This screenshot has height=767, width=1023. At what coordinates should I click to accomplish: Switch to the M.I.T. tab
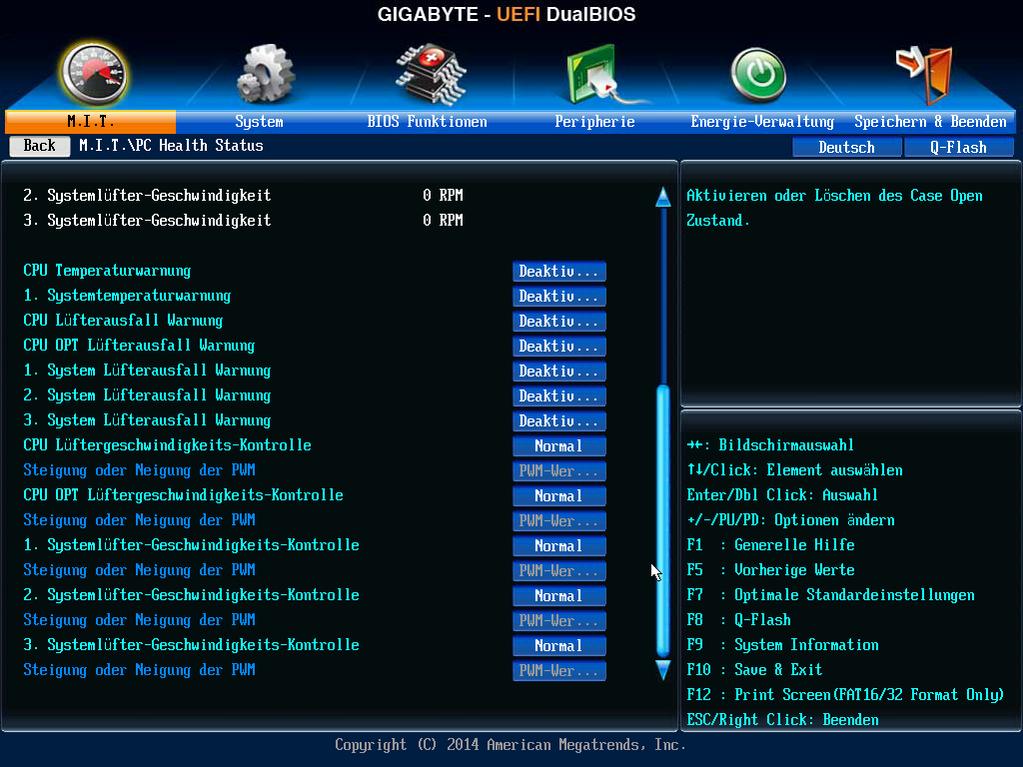point(91,122)
